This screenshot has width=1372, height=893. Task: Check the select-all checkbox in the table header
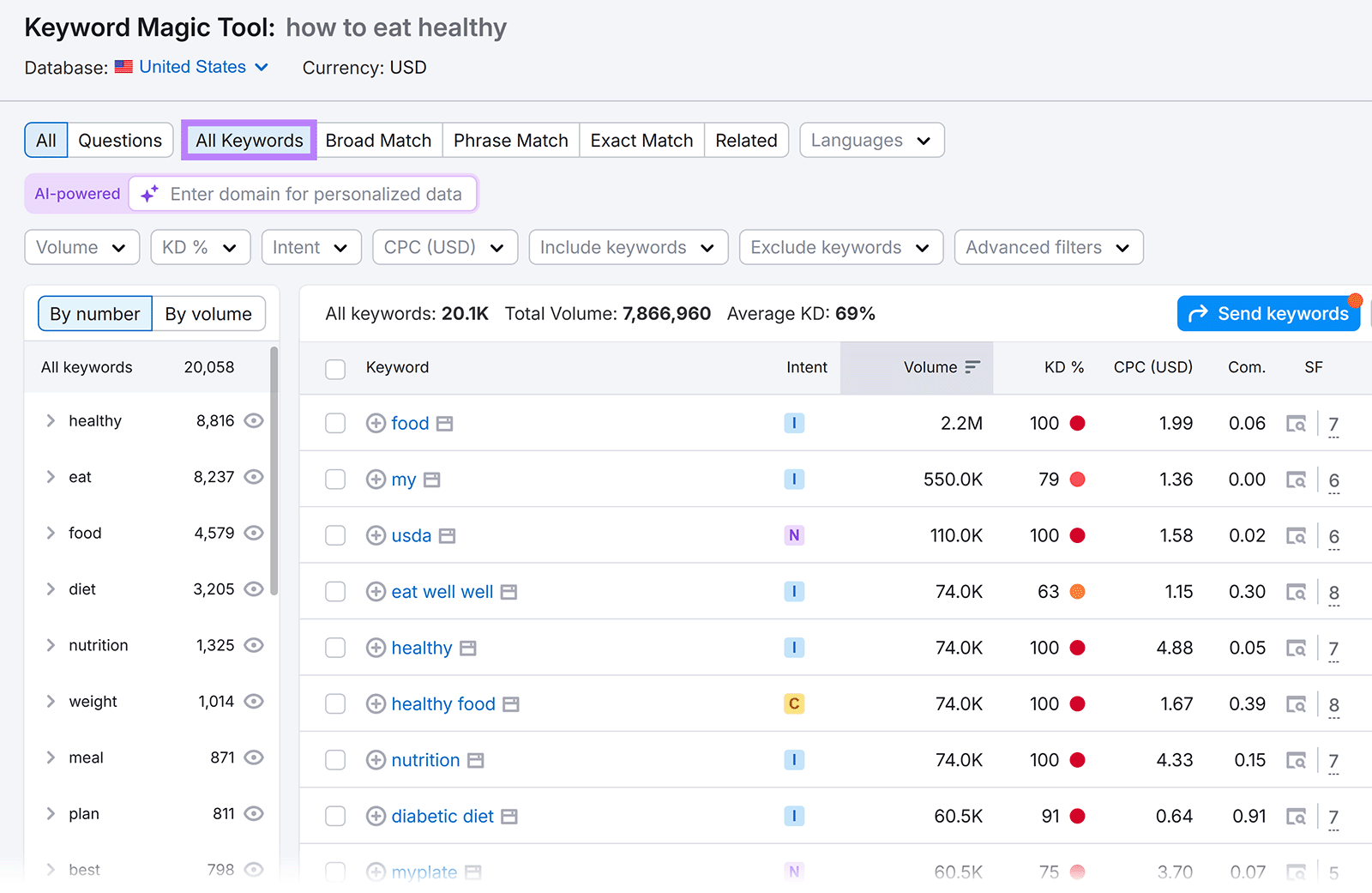tap(334, 368)
